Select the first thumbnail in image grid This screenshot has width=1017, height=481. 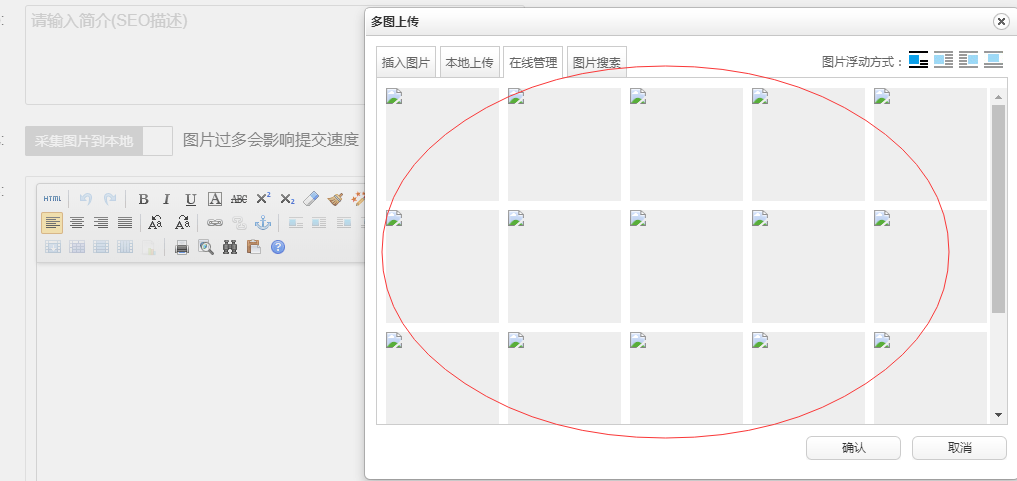click(441, 144)
